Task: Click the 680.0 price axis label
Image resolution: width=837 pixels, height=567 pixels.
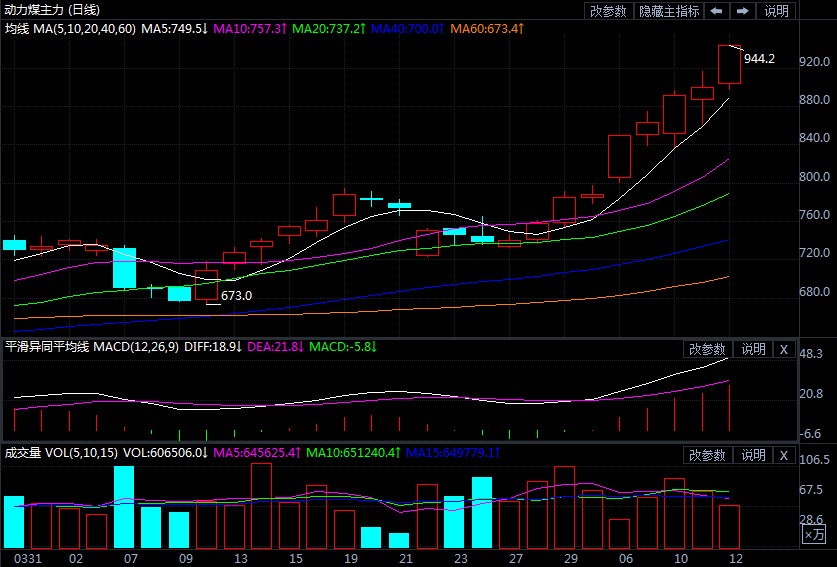Action: 815,292
